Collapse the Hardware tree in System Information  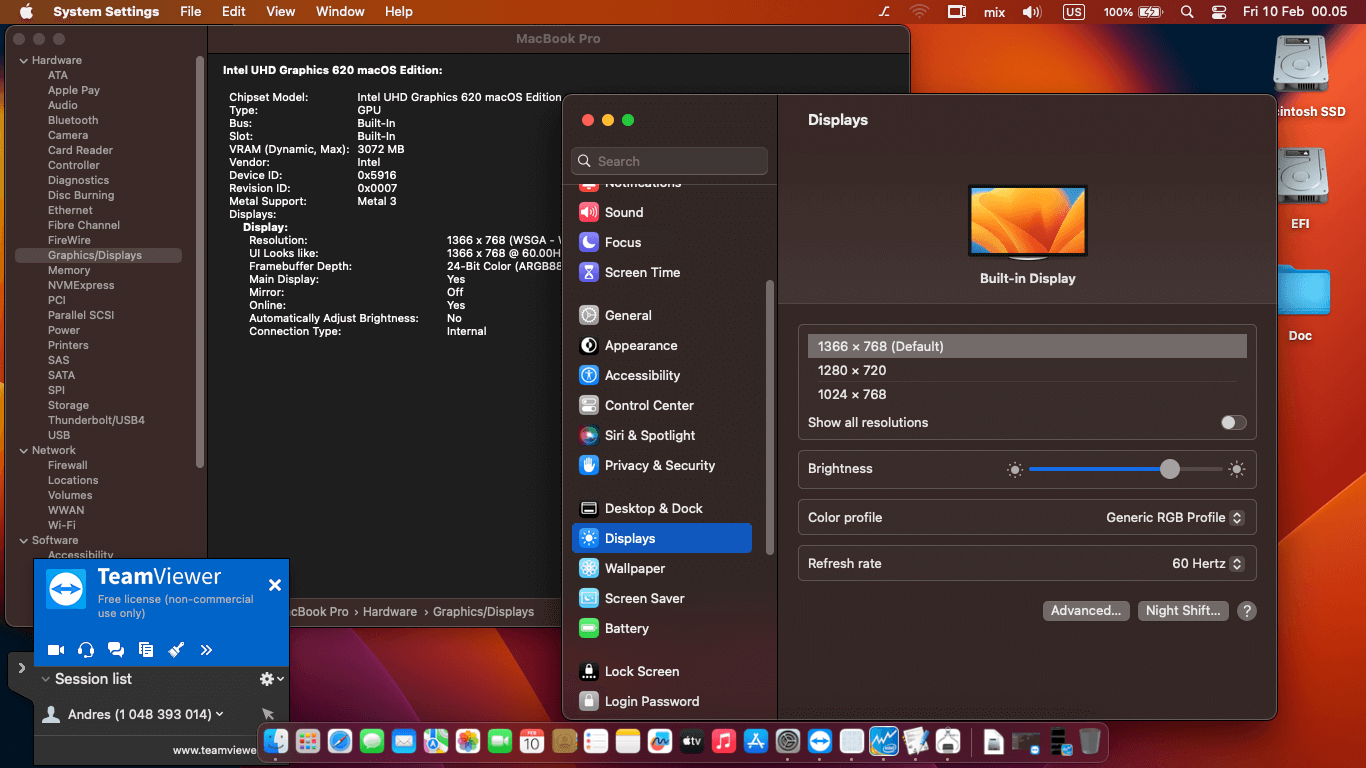[x=23, y=60]
